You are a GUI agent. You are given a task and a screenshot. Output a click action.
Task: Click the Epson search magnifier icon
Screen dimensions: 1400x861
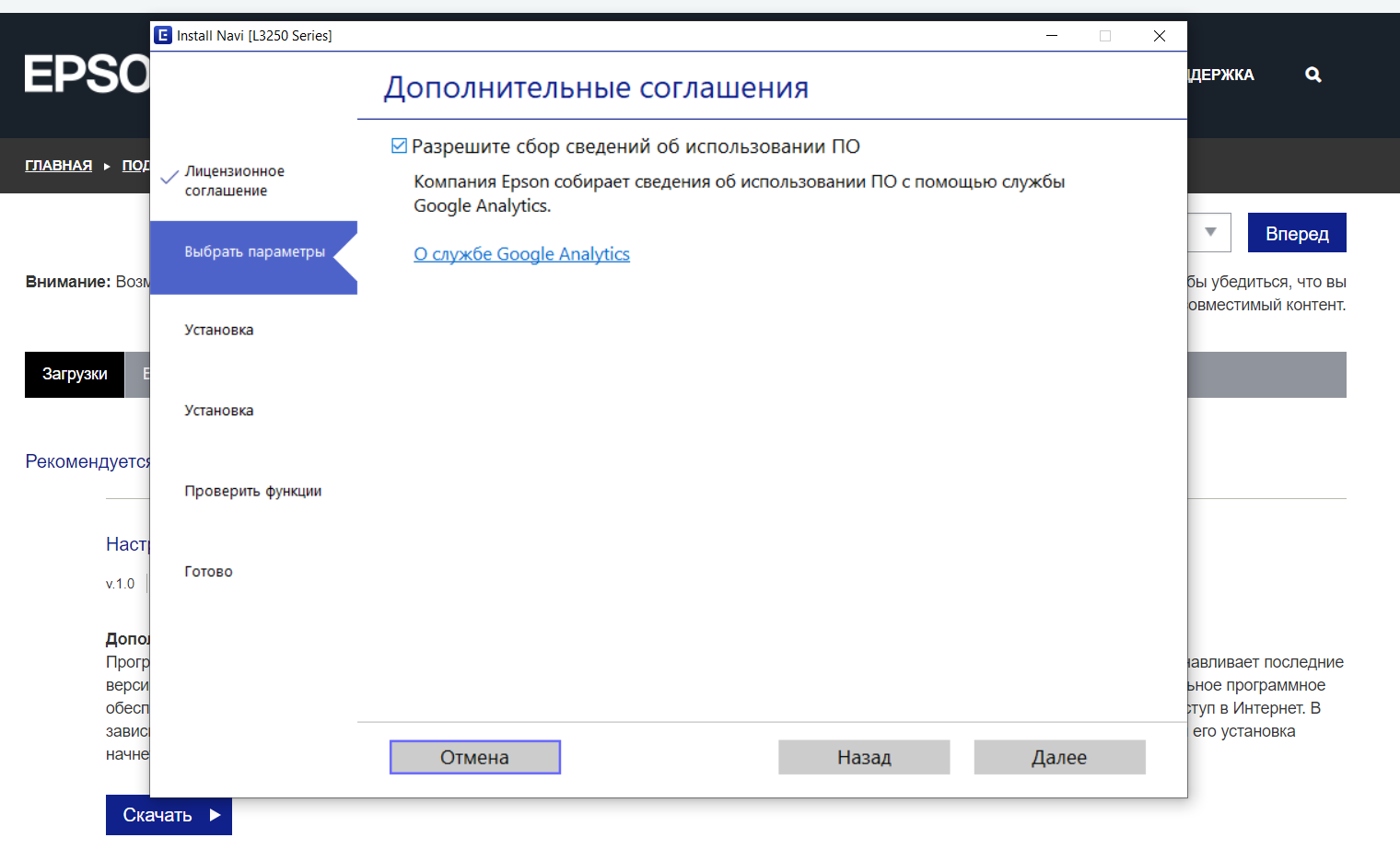pyautogui.click(x=1313, y=75)
